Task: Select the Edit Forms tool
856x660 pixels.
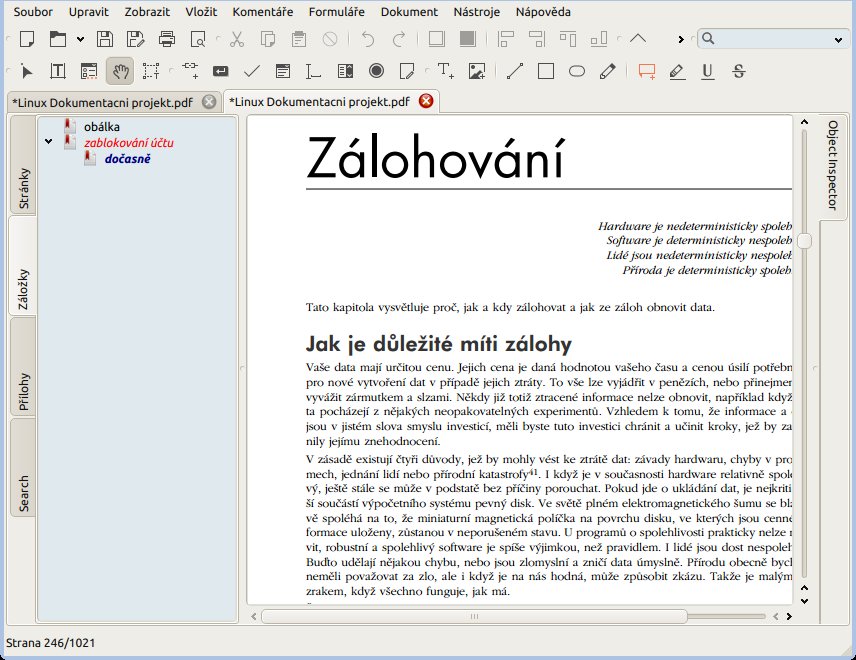Action: click(88, 71)
